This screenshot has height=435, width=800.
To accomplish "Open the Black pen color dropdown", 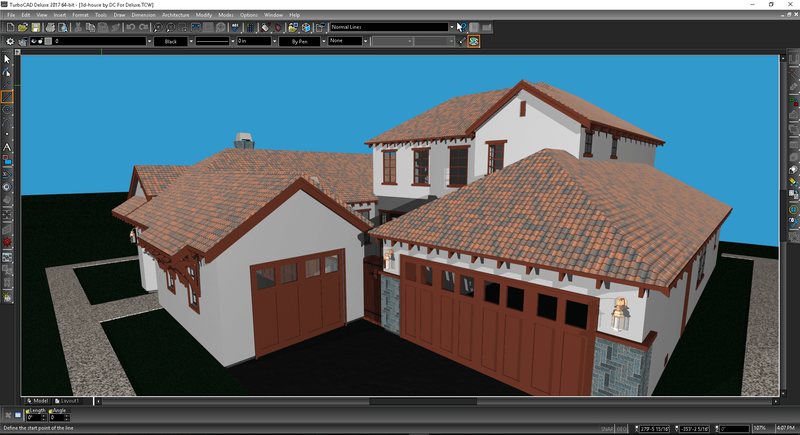I will tap(191, 41).
